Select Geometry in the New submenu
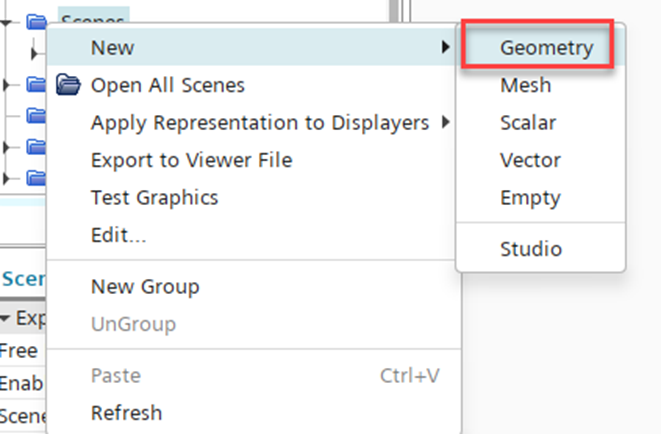Screen dimensions: 661x434 pyautogui.click(x=546, y=48)
